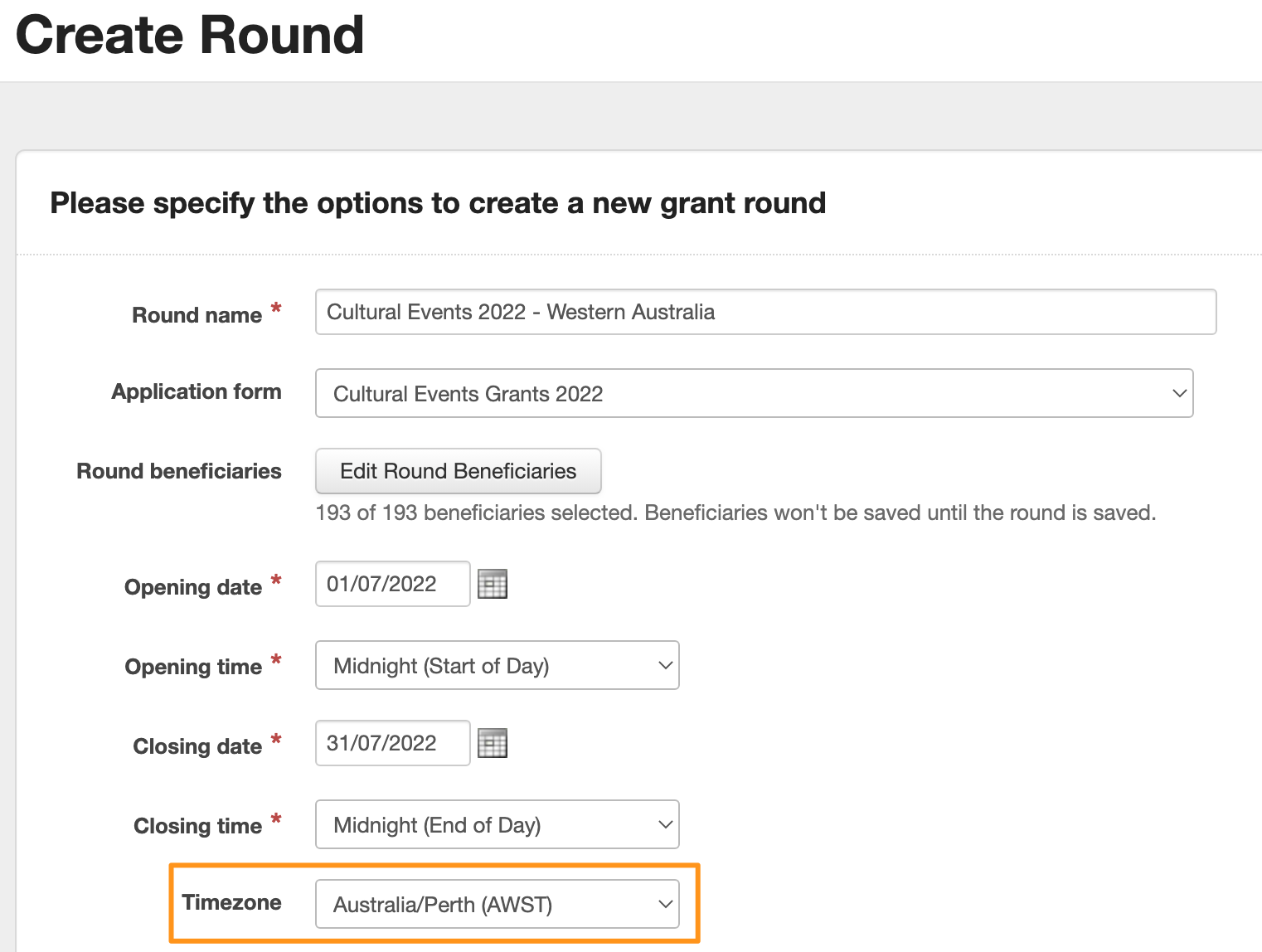The height and width of the screenshot is (952, 1262).
Task: Click the Edit Round Beneficiaries button
Action: (x=458, y=471)
